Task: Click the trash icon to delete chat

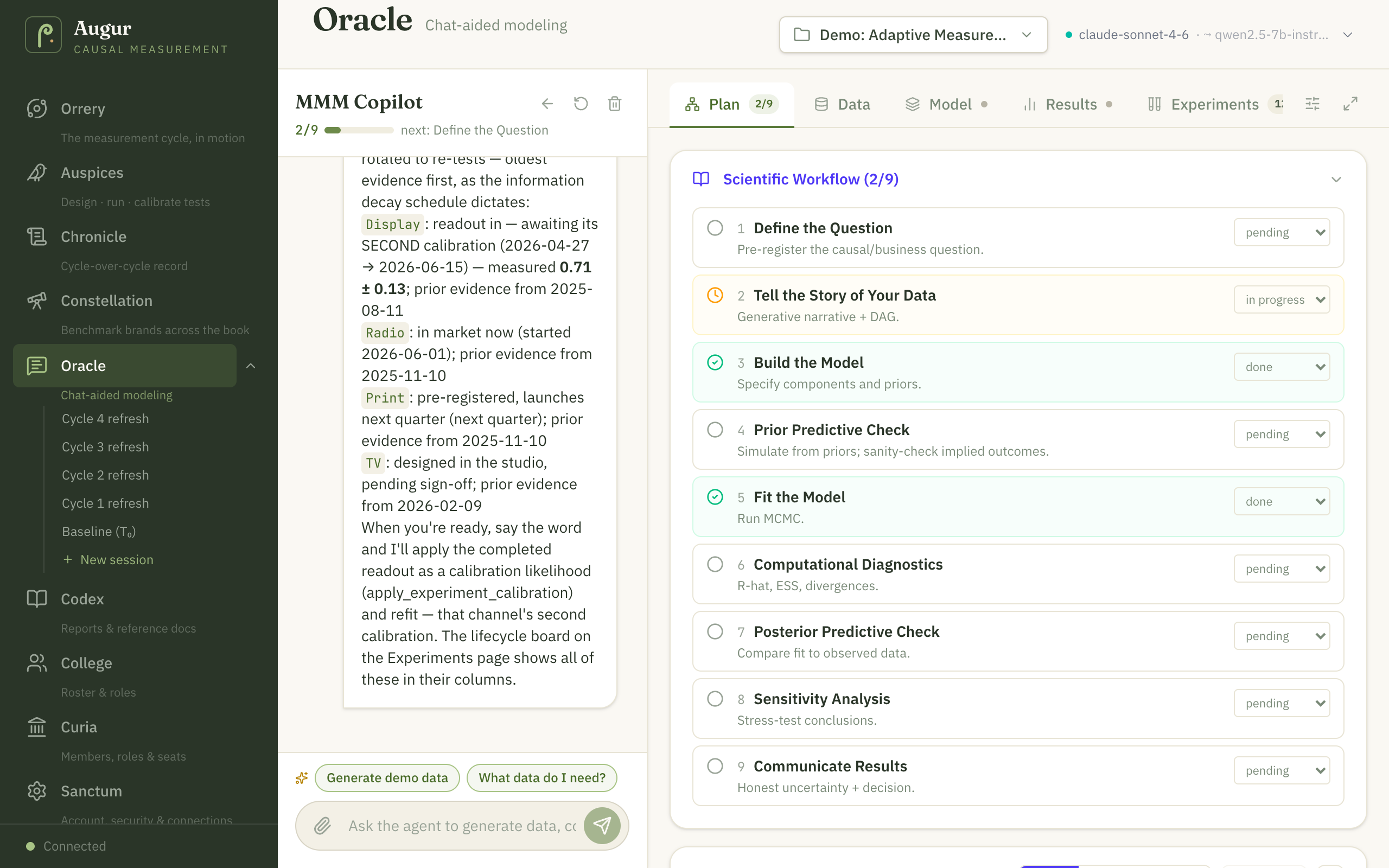Action: (615, 103)
